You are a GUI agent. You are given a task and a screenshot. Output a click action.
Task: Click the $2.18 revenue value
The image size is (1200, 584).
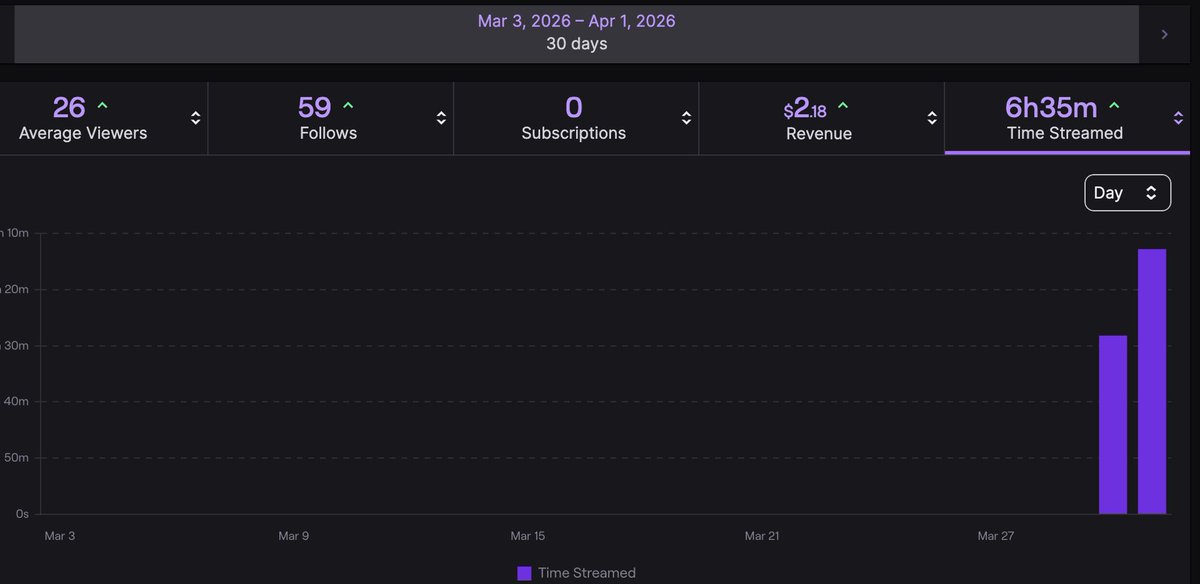[x=805, y=108]
